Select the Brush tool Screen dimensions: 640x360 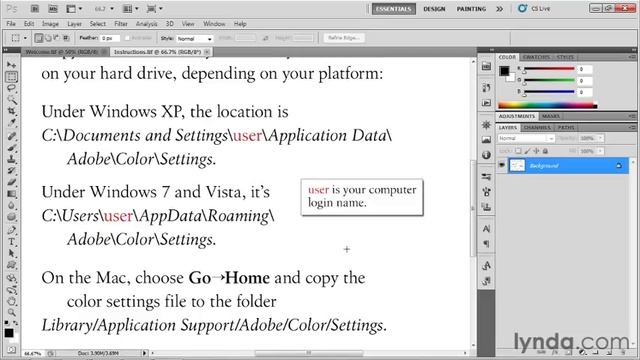(x=11, y=148)
